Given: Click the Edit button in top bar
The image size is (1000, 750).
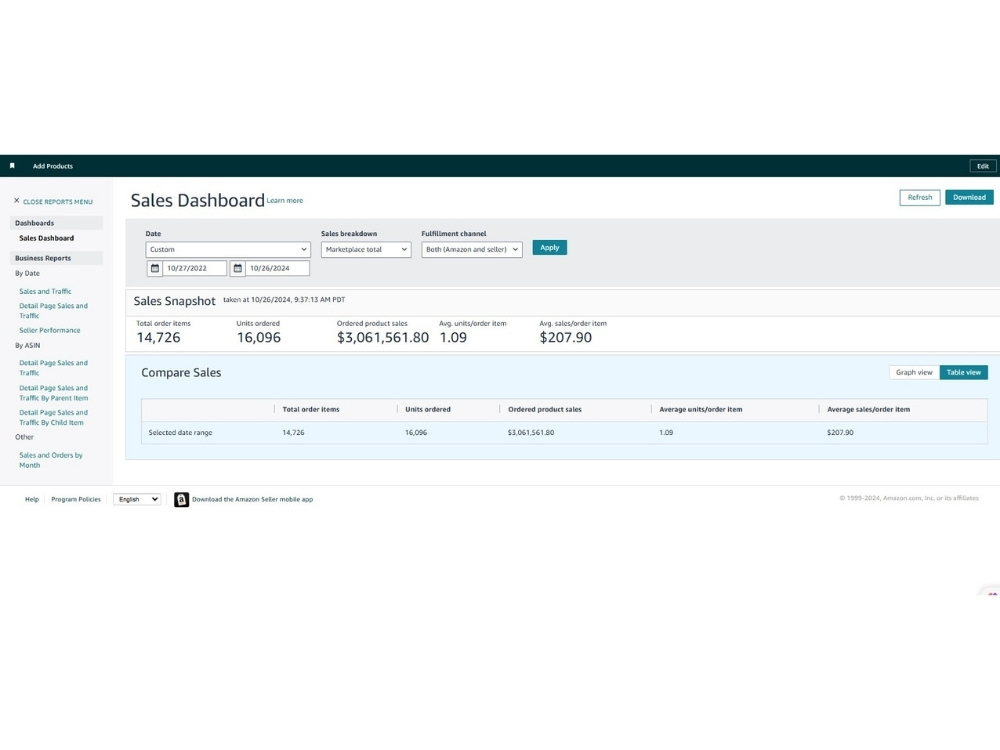Looking at the screenshot, I should (983, 166).
